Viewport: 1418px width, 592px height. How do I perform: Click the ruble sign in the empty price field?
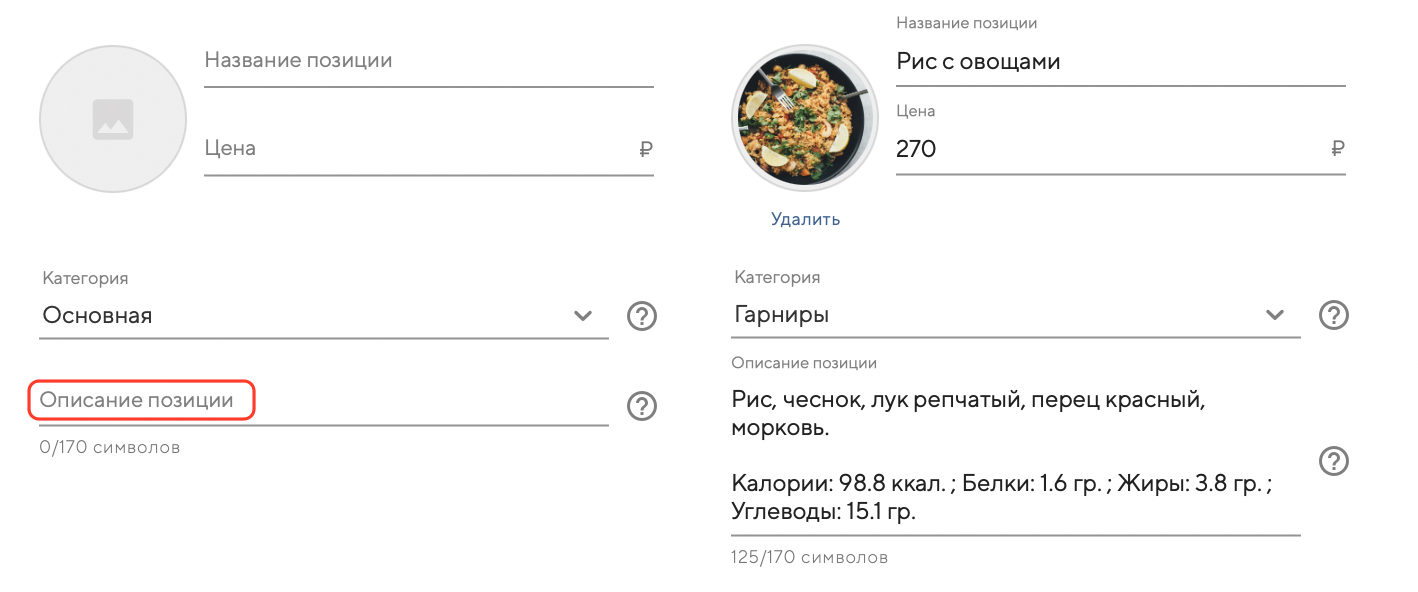[x=645, y=149]
